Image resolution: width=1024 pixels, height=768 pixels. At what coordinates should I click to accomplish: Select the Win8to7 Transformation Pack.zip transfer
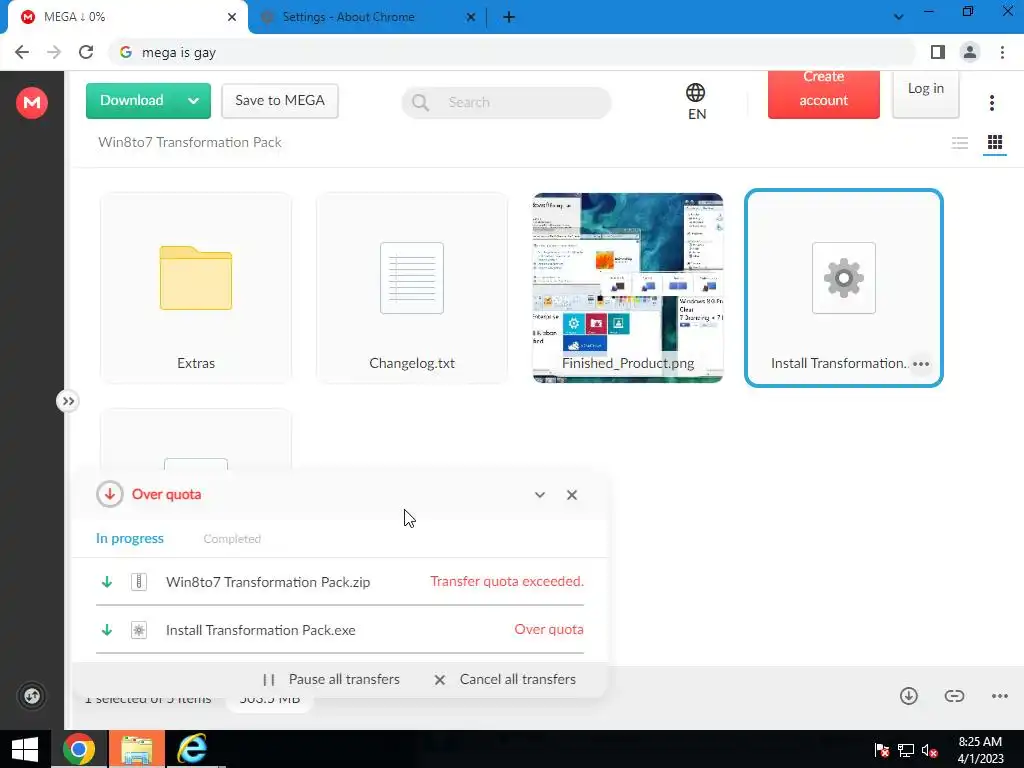coord(340,582)
